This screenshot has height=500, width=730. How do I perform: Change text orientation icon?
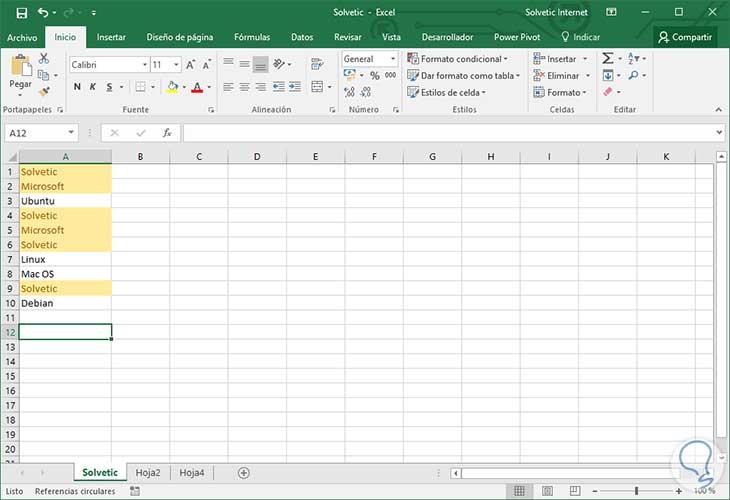(279, 64)
